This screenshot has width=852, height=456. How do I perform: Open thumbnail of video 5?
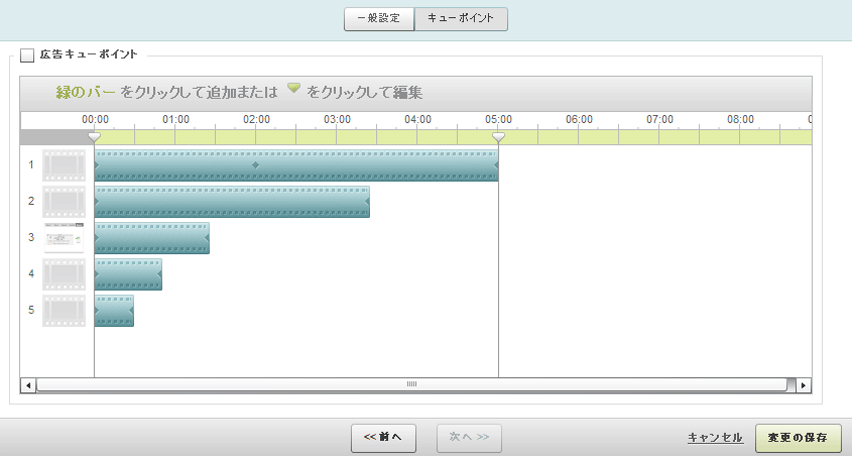[64, 311]
